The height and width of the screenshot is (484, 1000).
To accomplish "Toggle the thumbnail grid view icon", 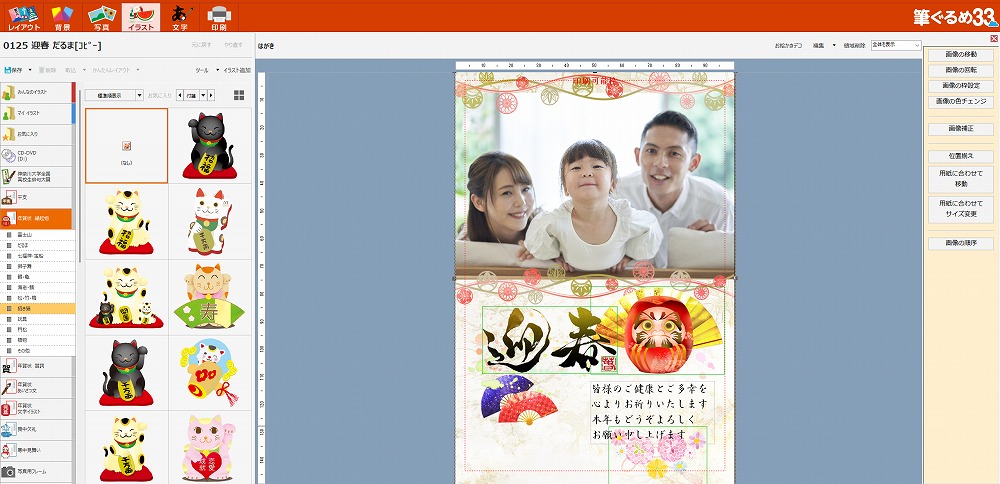I will point(239,95).
